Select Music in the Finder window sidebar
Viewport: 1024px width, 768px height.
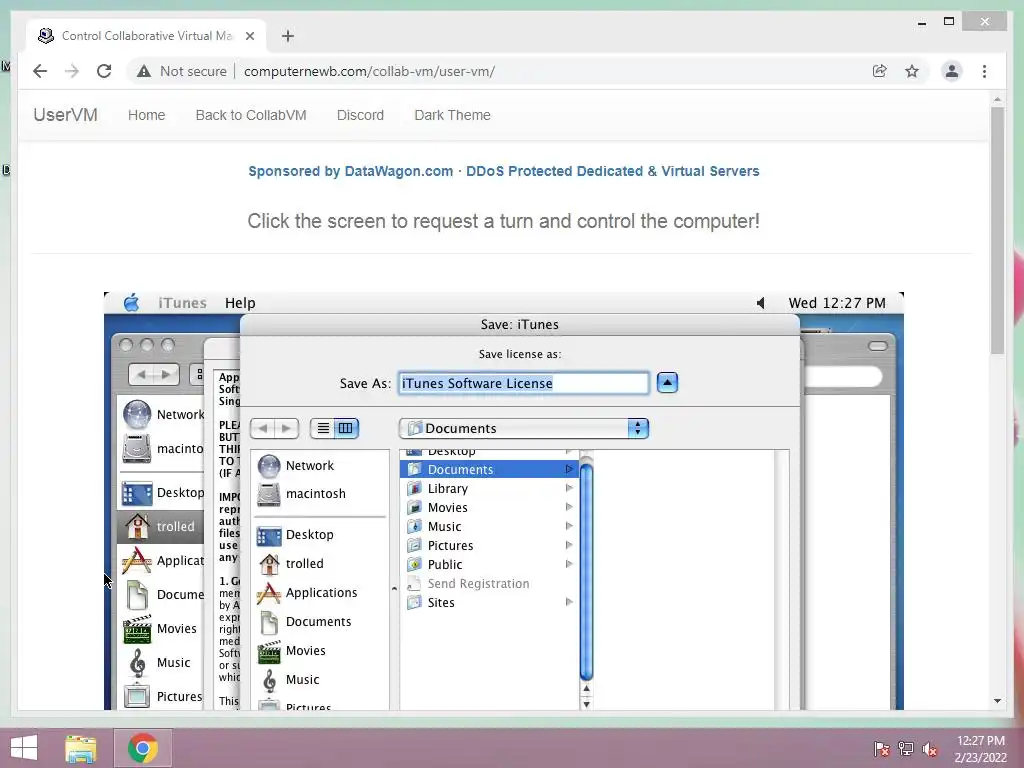pyautogui.click(x=162, y=663)
